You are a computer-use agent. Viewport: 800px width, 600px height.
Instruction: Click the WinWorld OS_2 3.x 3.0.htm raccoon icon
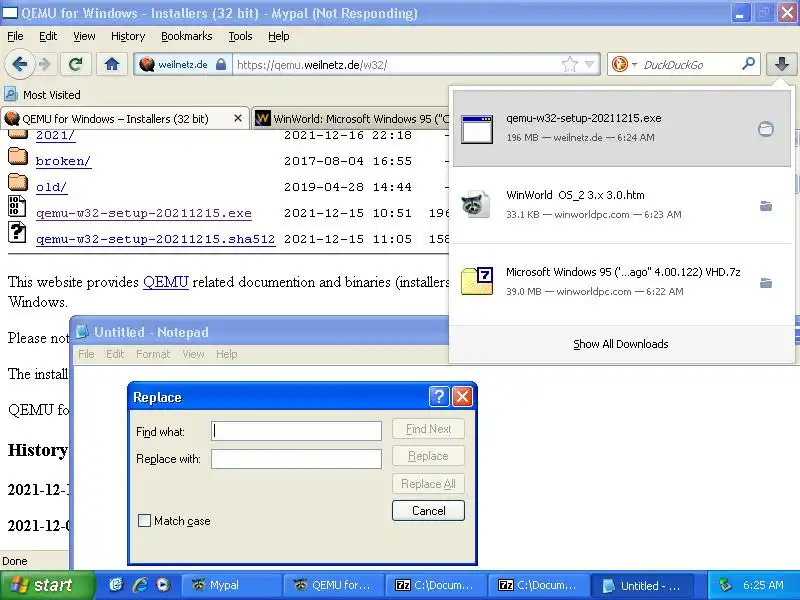(476, 205)
